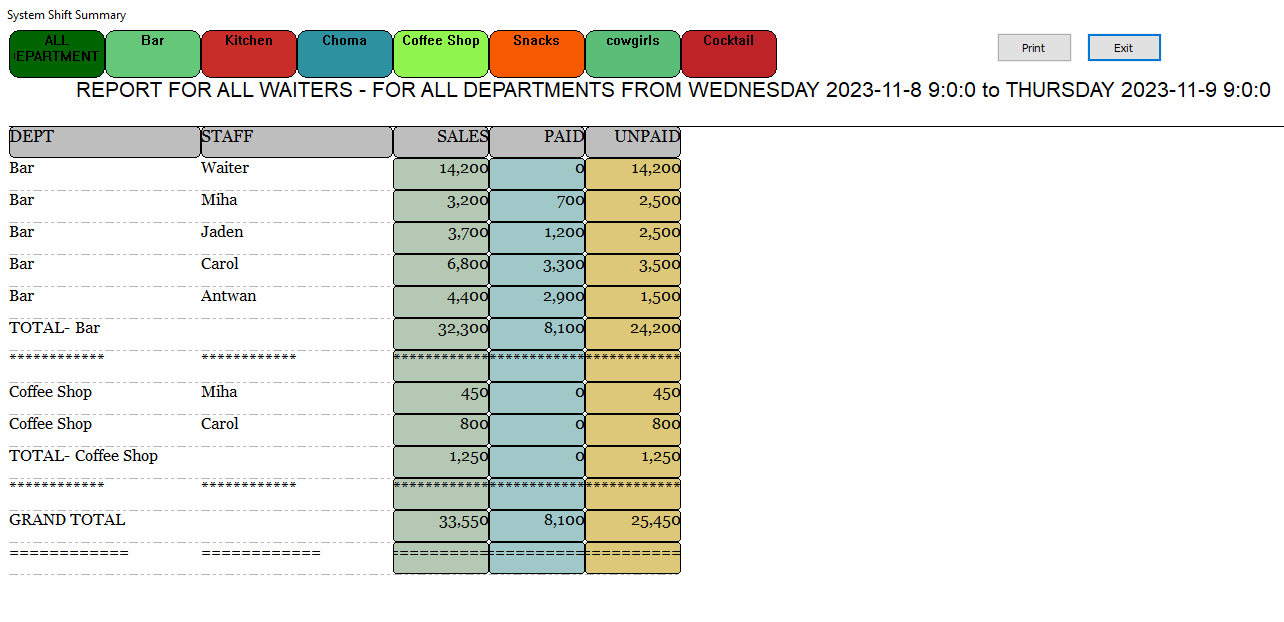Switch to the Kitchen department
1284x622 pixels.
click(x=249, y=54)
